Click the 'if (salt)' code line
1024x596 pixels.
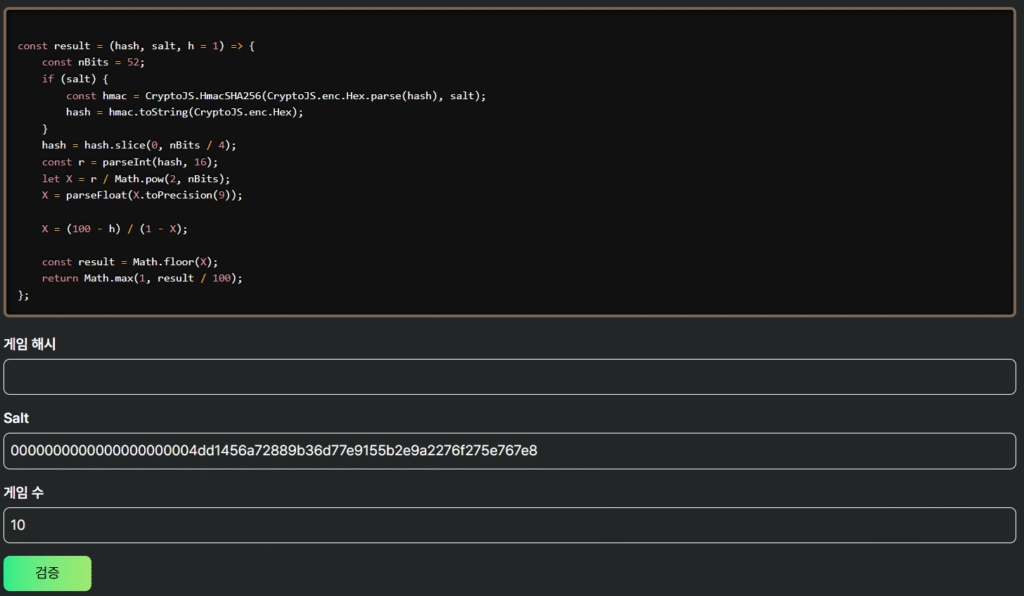75,79
